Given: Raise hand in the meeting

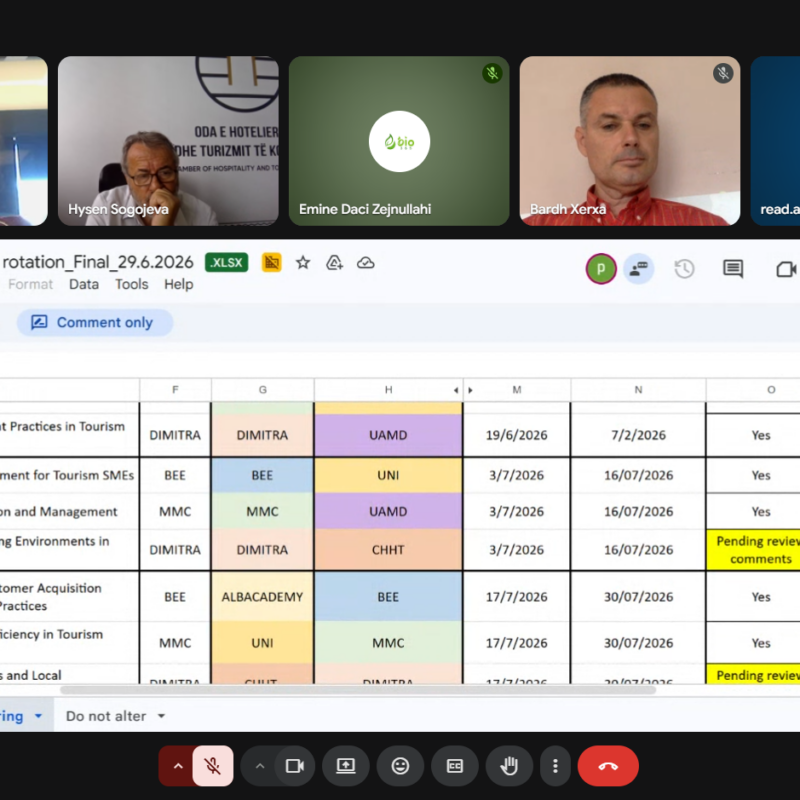Looking at the screenshot, I should [x=509, y=766].
